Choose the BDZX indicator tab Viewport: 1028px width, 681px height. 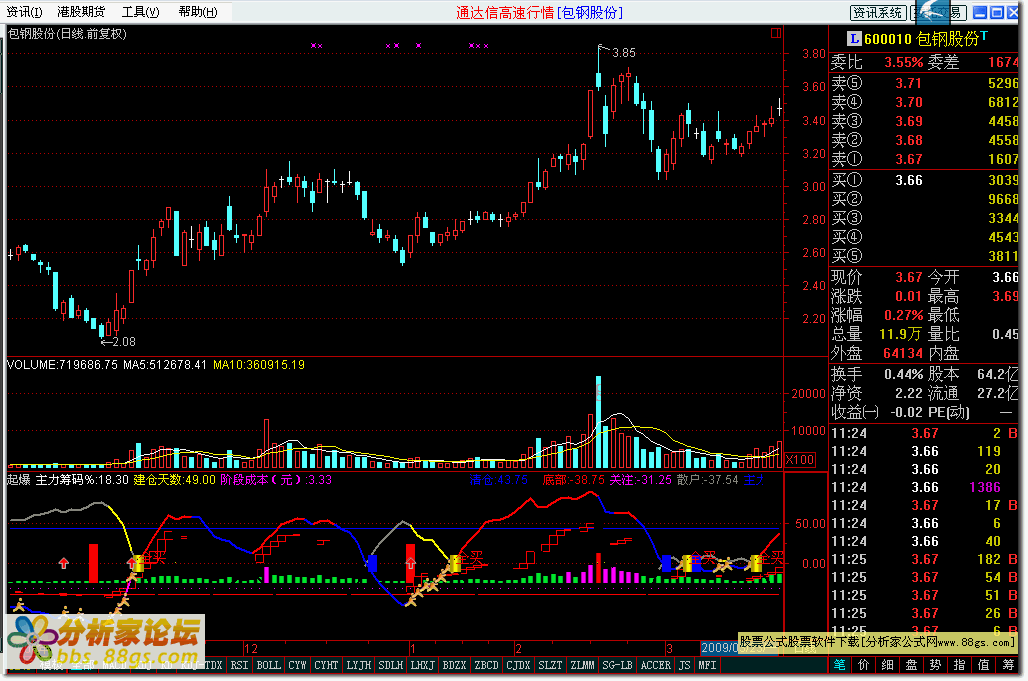[x=454, y=665]
